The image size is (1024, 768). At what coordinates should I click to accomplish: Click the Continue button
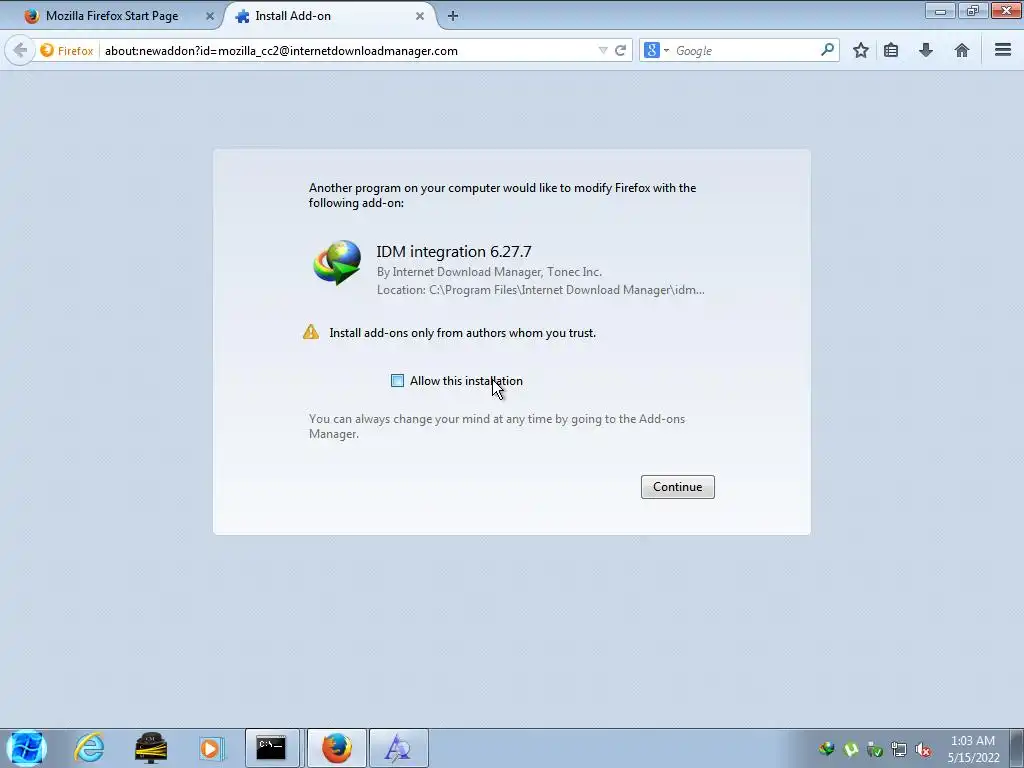tap(677, 487)
